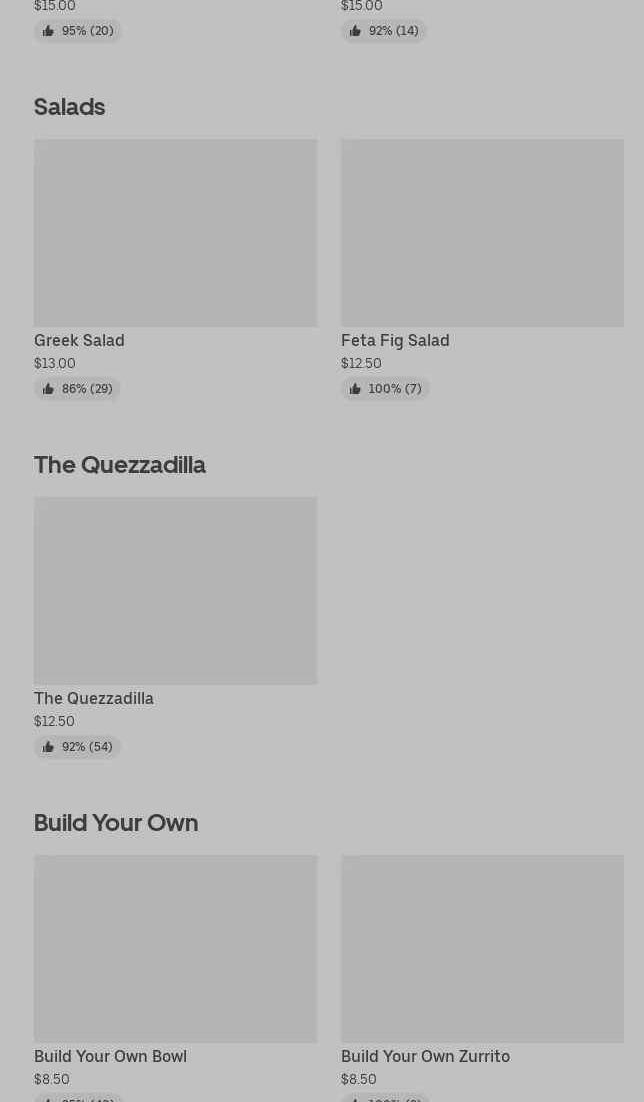Open the Greek Salad image
The width and height of the screenshot is (644, 1102).
tap(175, 233)
